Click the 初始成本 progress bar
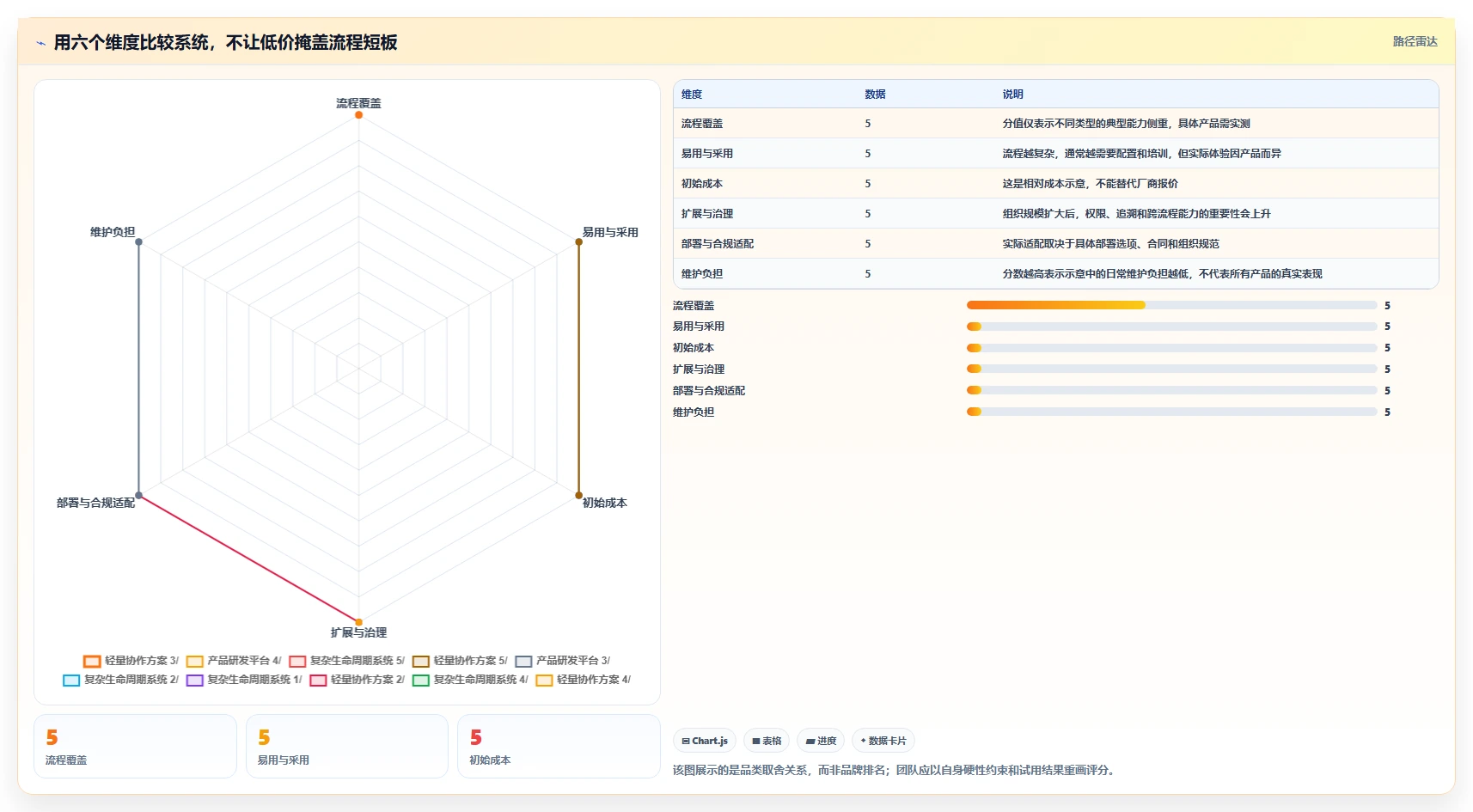Screen dimensions: 1473x812 click(1172, 348)
